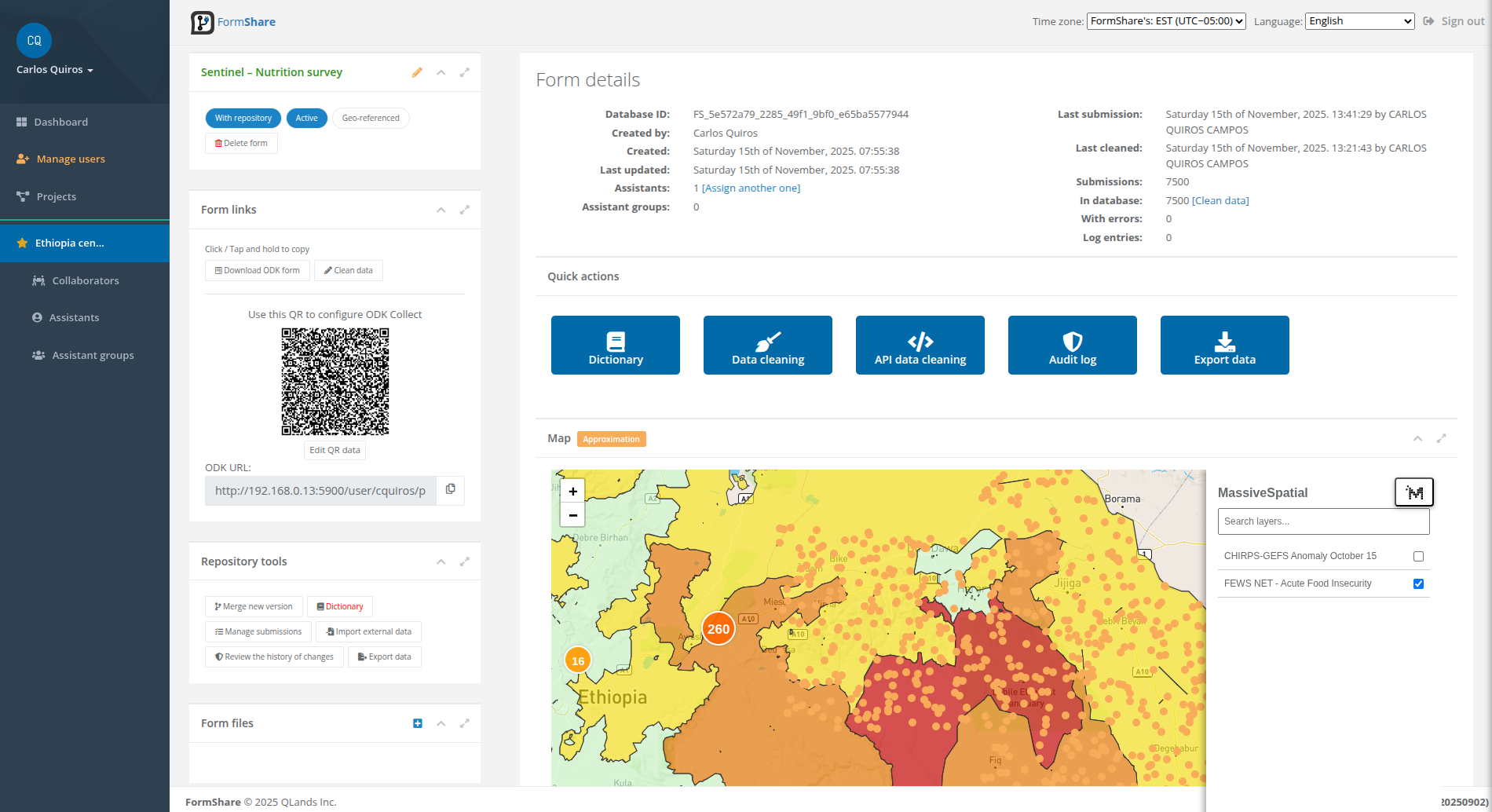Click the 260 cluster marker on map
The image size is (1492, 812).
tap(719, 629)
